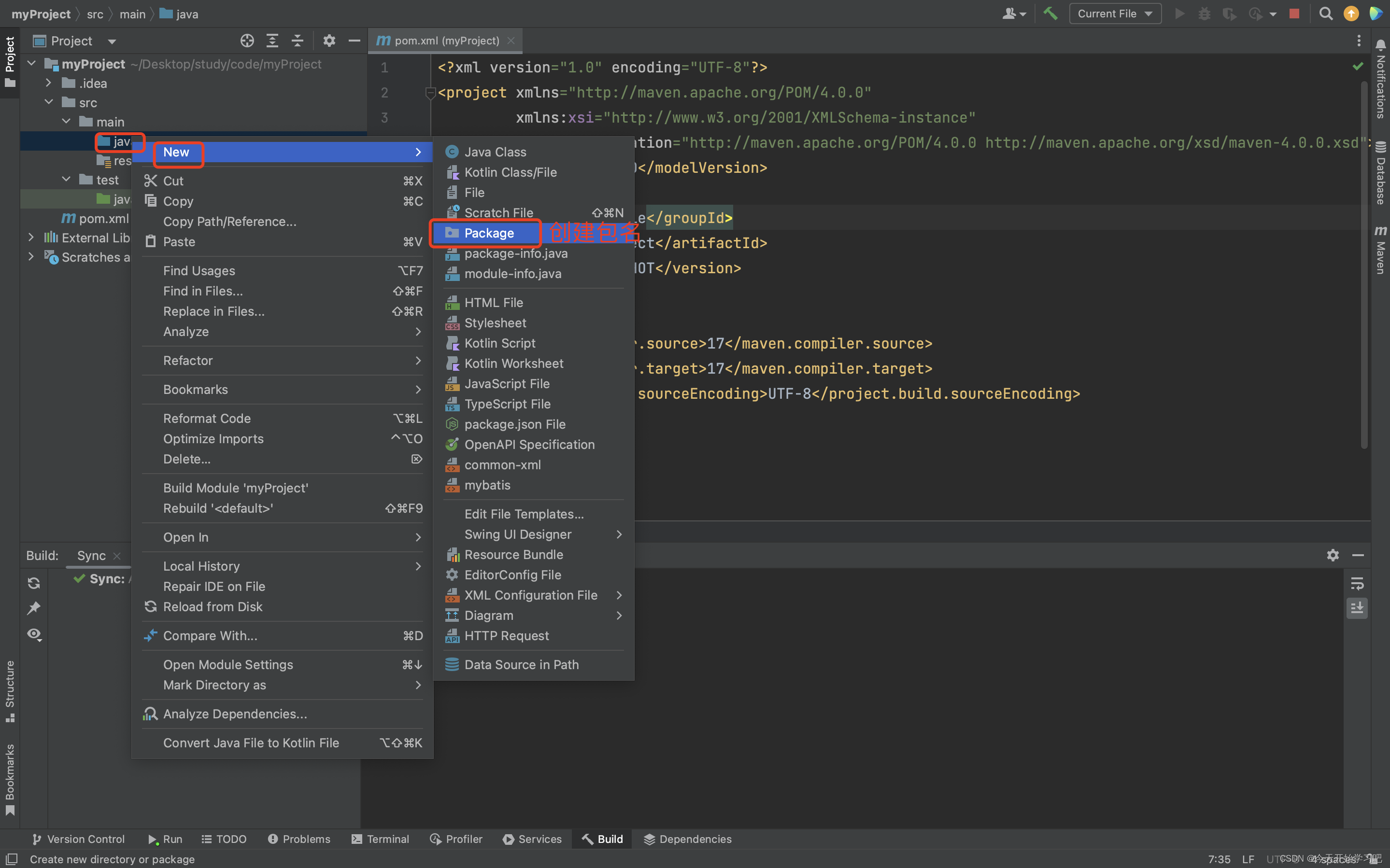Click the Locate/Select Opened File crosshair icon
This screenshot has height=868, width=1390.
[x=247, y=41]
